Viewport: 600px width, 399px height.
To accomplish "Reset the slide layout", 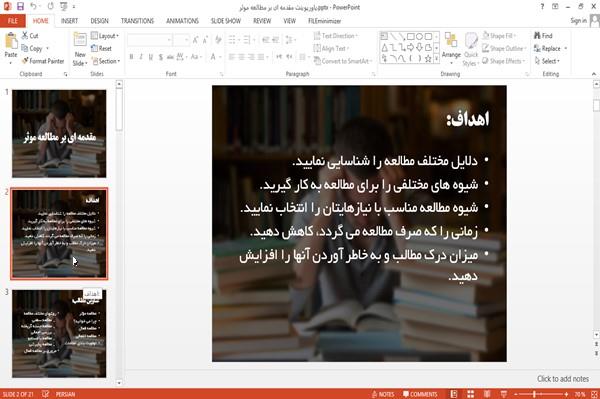I will click(x=101, y=48).
